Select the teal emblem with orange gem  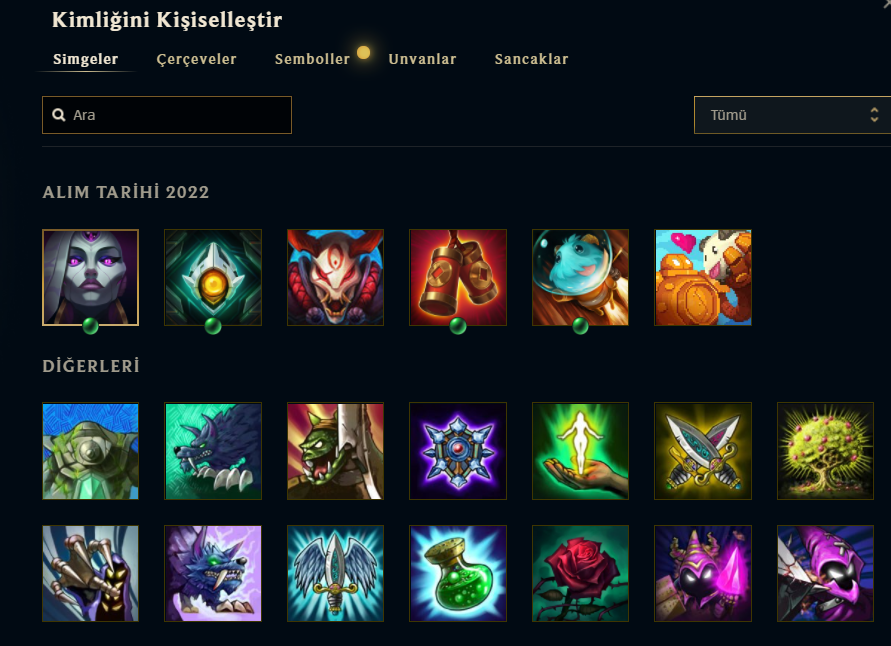click(x=213, y=277)
